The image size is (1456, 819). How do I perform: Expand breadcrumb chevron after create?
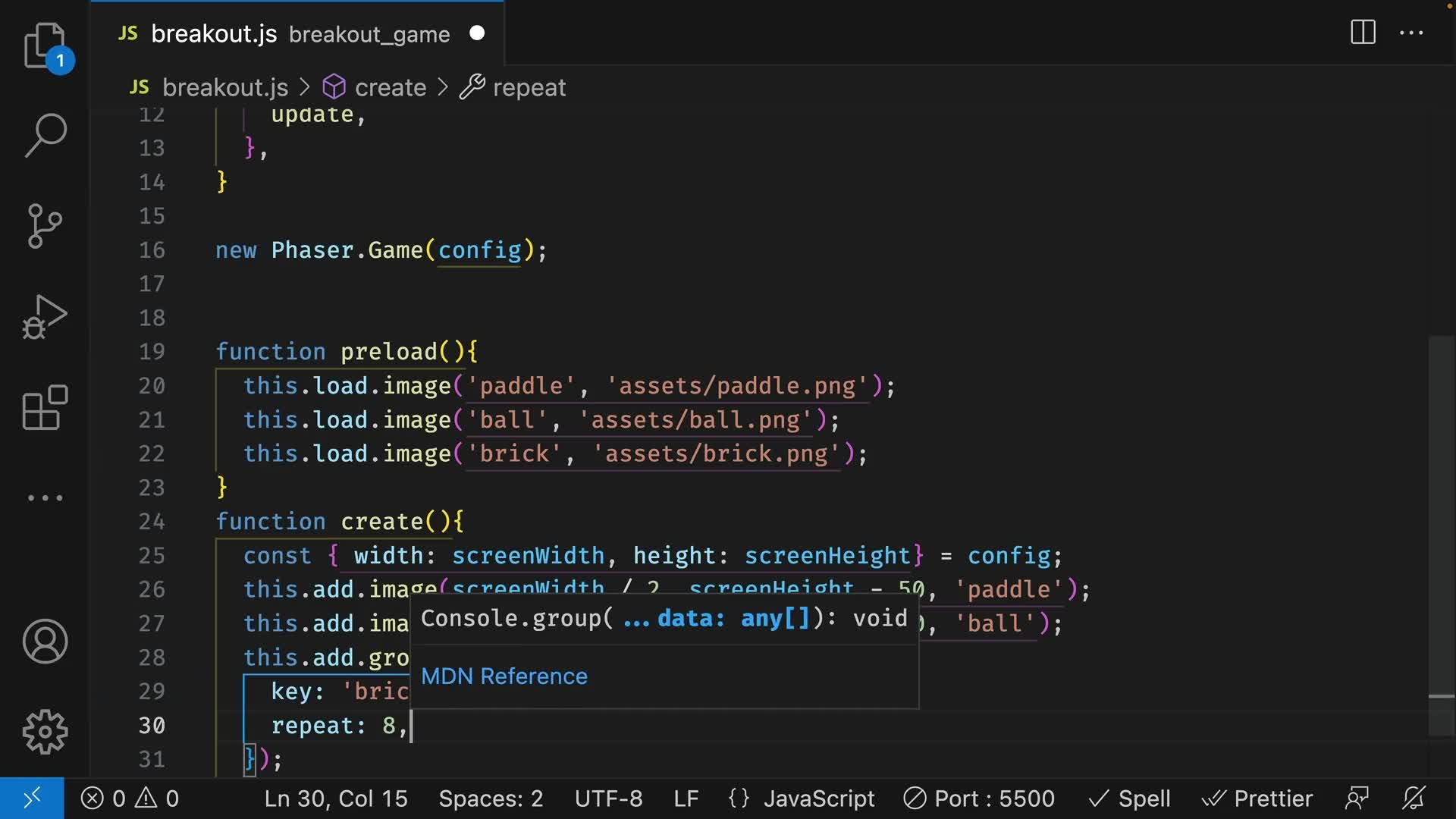pos(443,87)
